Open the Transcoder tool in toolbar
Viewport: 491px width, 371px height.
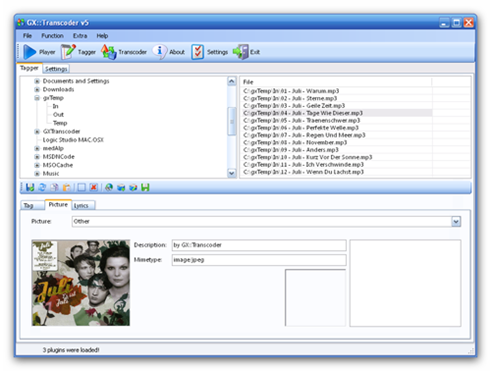point(124,52)
